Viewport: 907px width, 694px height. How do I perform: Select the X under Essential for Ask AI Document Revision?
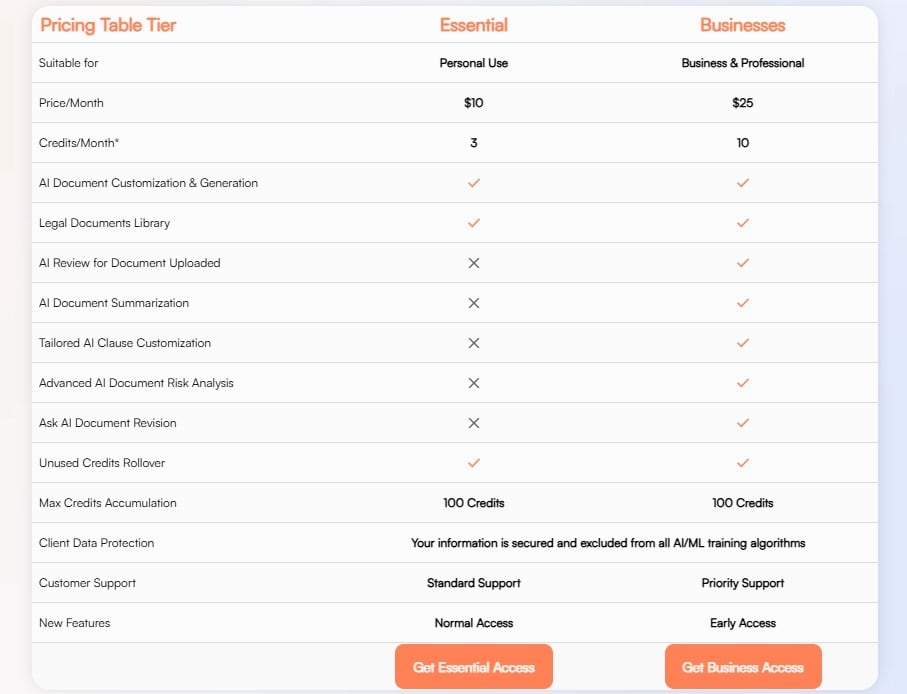click(x=473, y=423)
